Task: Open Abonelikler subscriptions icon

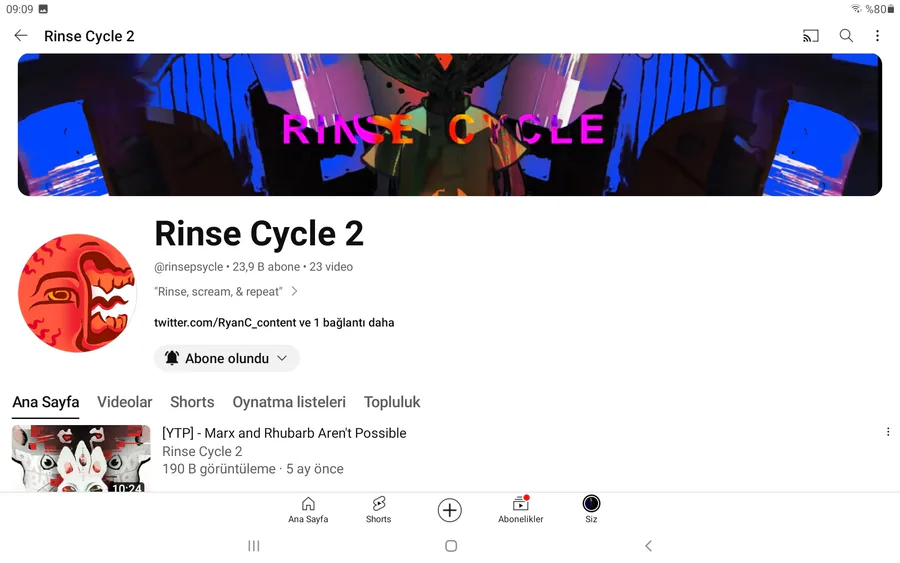Action: (x=521, y=510)
